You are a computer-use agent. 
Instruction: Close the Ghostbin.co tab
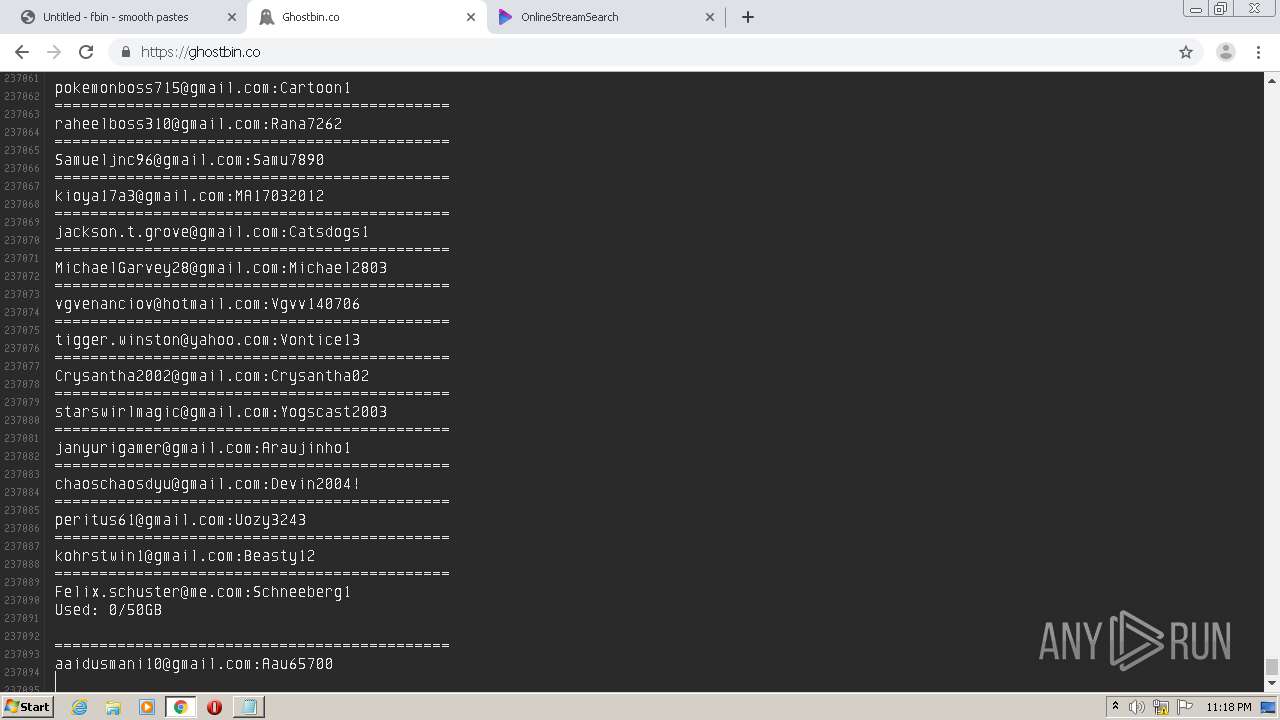pos(471,17)
